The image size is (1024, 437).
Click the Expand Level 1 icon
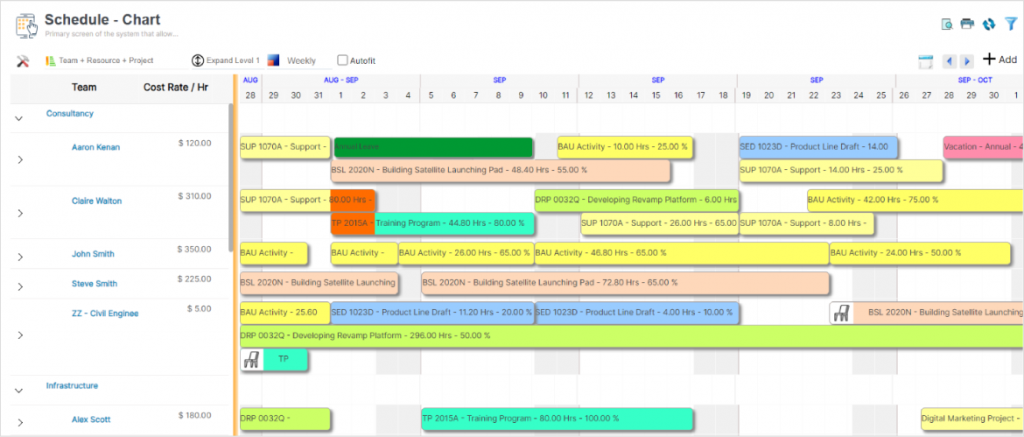tap(197, 61)
